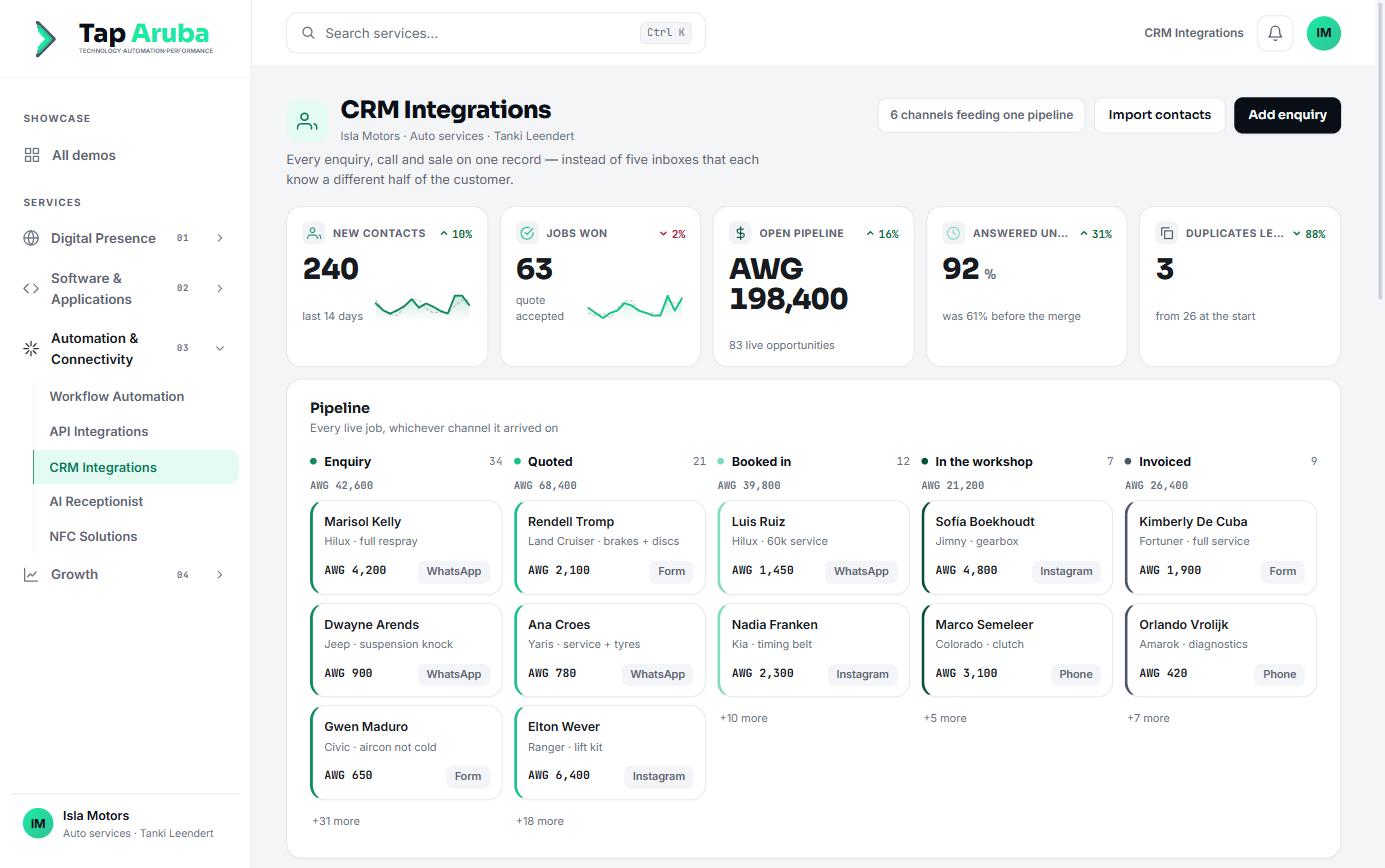The height and width of the screenshot is (868, 1385).
Task: Open Rendell Tromp's Land Cruiser card
Action: (x=610, y=547)
